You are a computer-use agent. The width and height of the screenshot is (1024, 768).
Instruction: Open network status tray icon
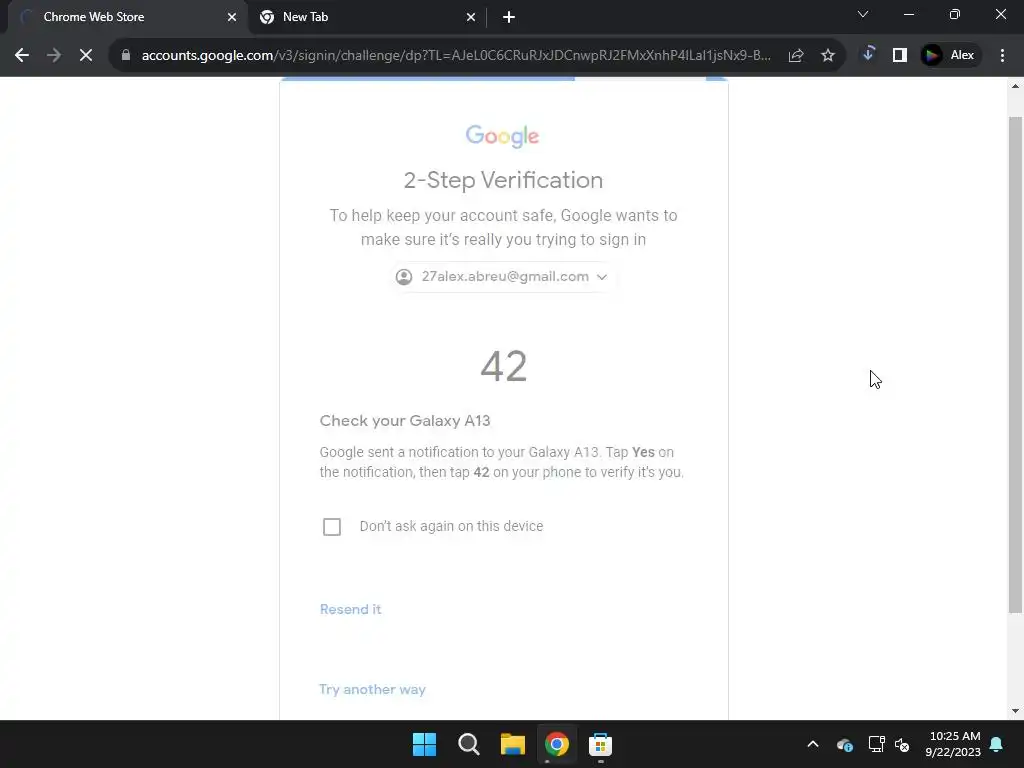click(876, 744)
